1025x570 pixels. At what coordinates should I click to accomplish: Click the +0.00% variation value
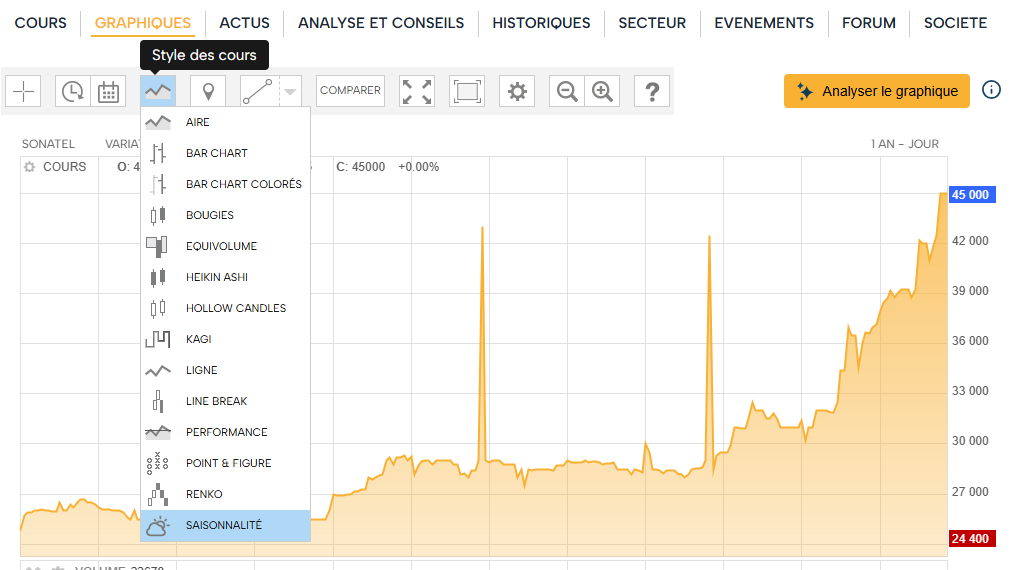(418, 167)
